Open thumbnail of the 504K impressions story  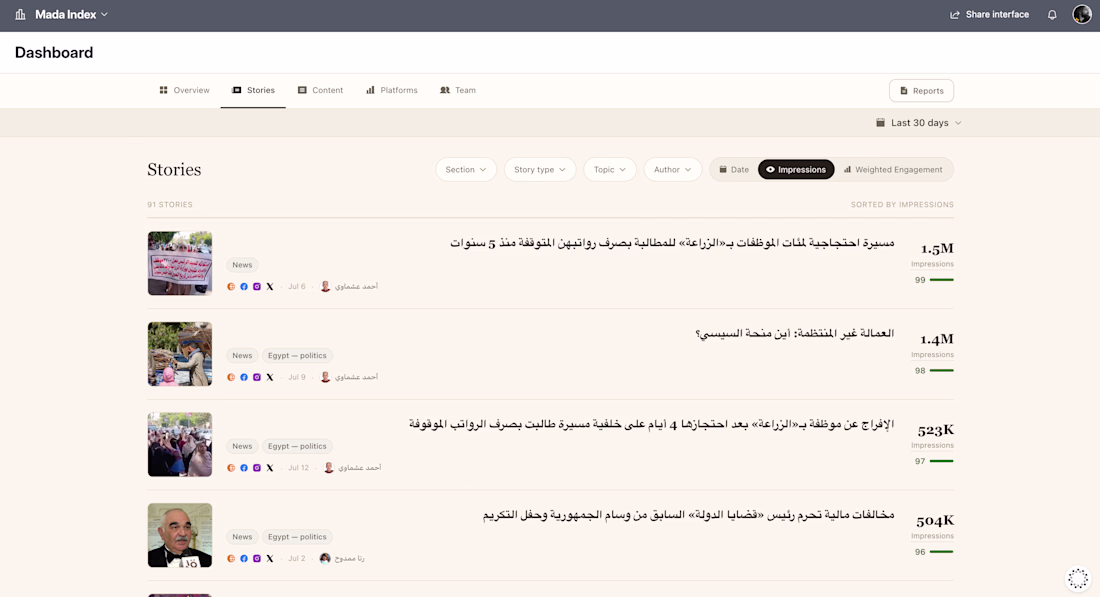tap(180, 535)
